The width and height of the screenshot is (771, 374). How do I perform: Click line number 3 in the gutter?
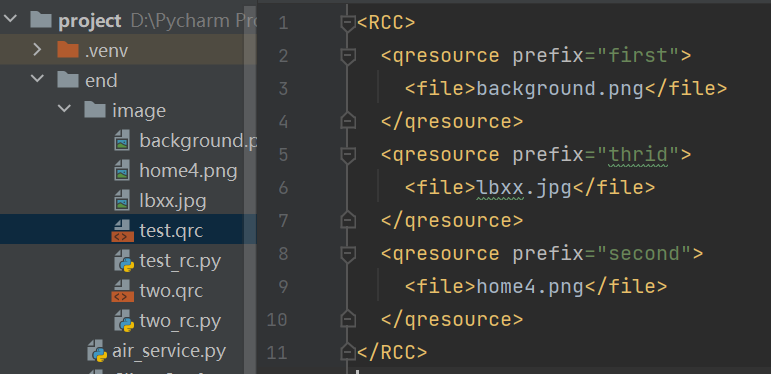283,89
